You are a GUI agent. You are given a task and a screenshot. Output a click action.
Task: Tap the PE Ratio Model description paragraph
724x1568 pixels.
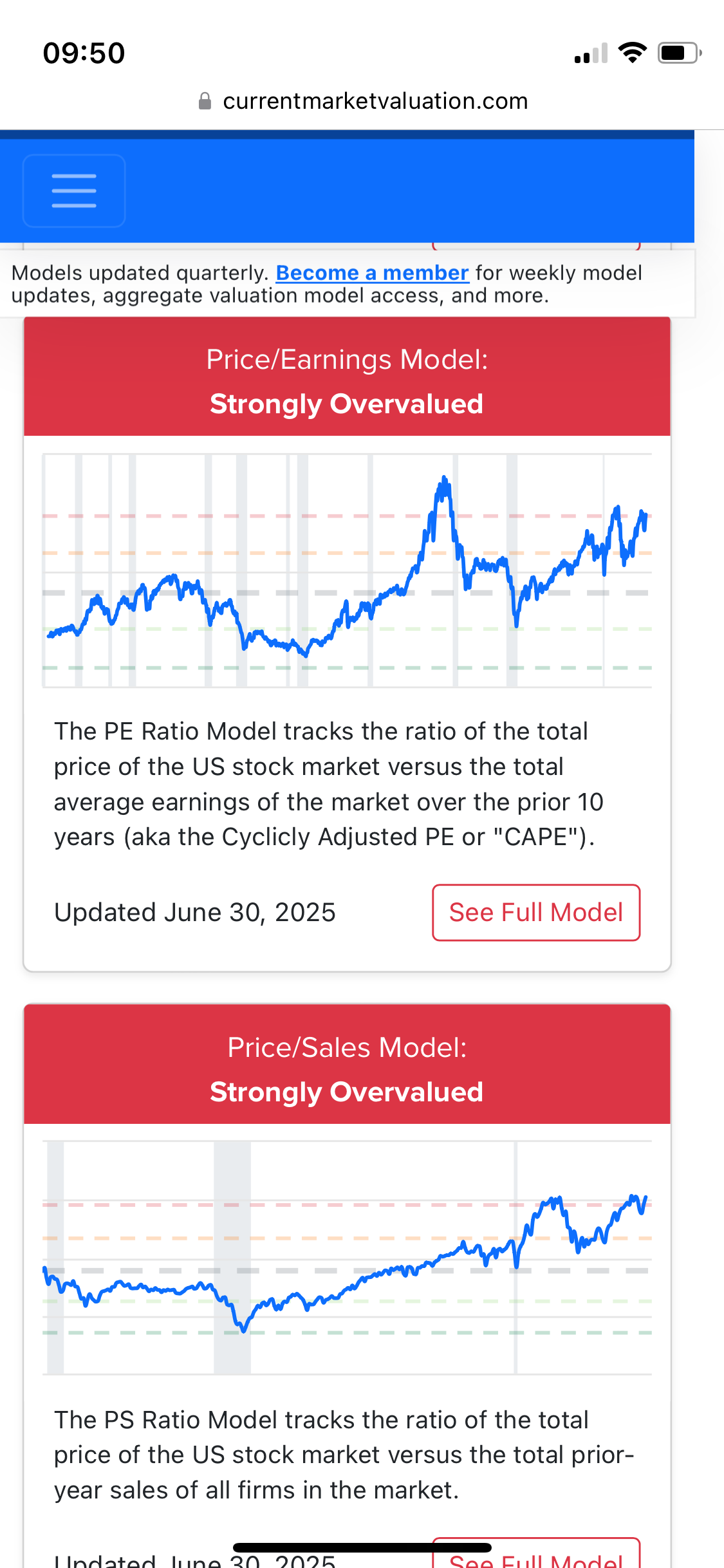pos(328,784)
